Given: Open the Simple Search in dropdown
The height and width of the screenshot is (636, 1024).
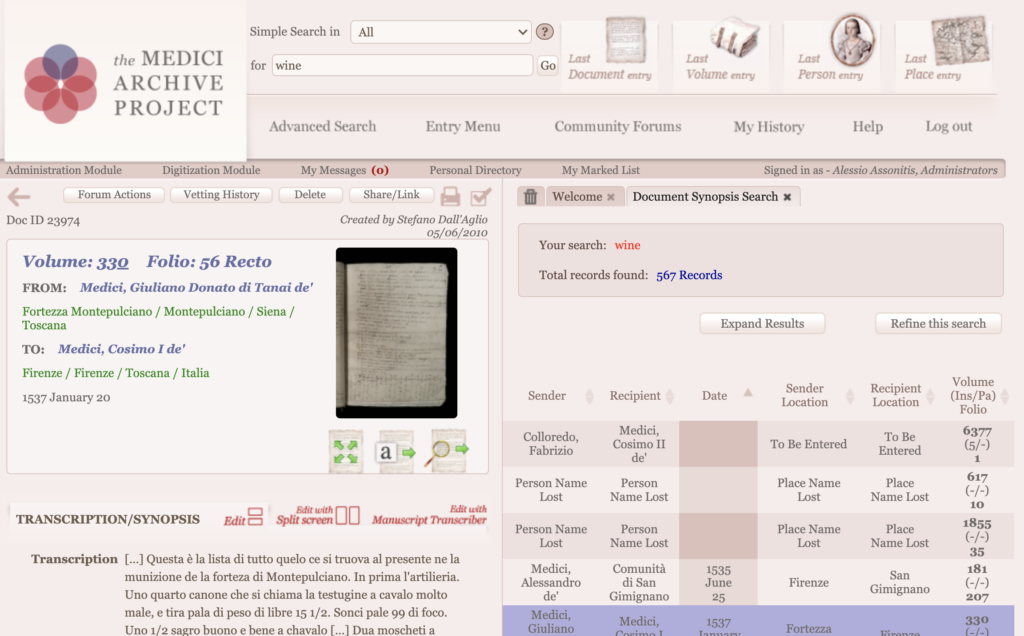Looking at the screenshot, I should click(x=440, y=32).
